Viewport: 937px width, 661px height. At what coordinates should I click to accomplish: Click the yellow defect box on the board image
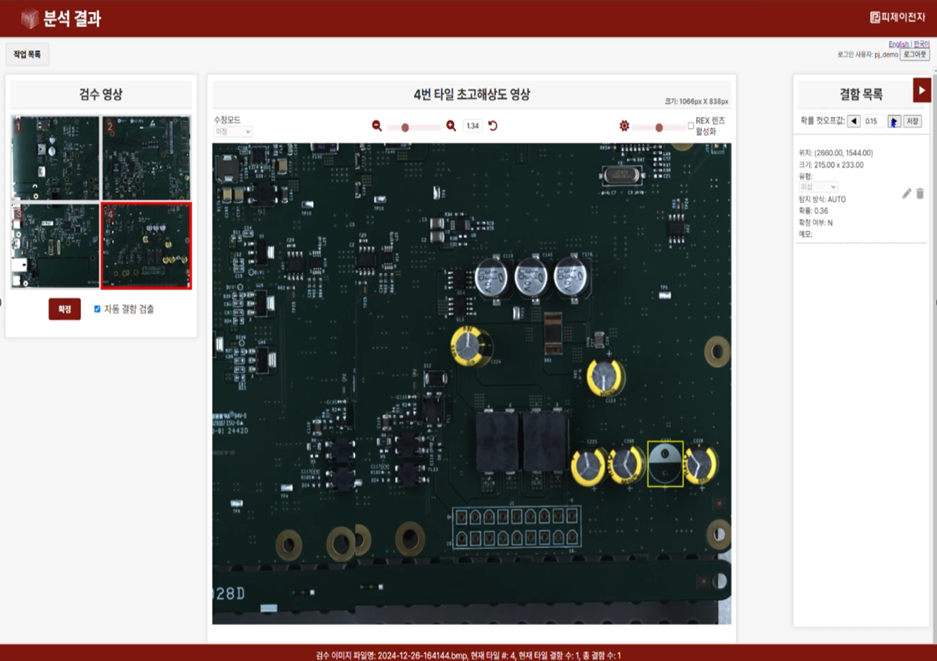(x=665, y=464)
